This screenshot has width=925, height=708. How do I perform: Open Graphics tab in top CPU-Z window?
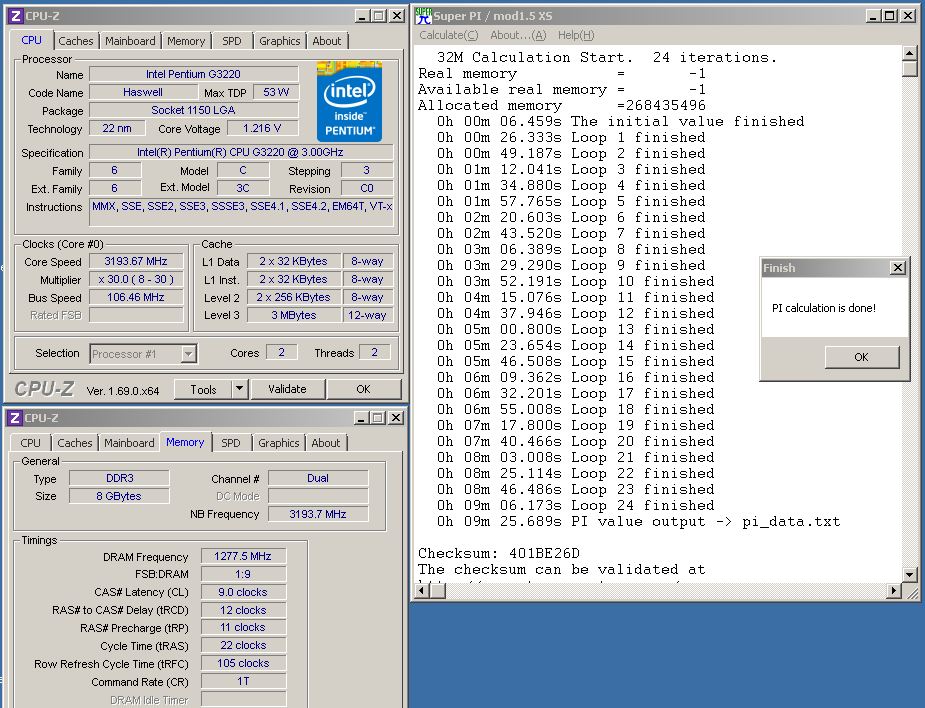point(280,41)
